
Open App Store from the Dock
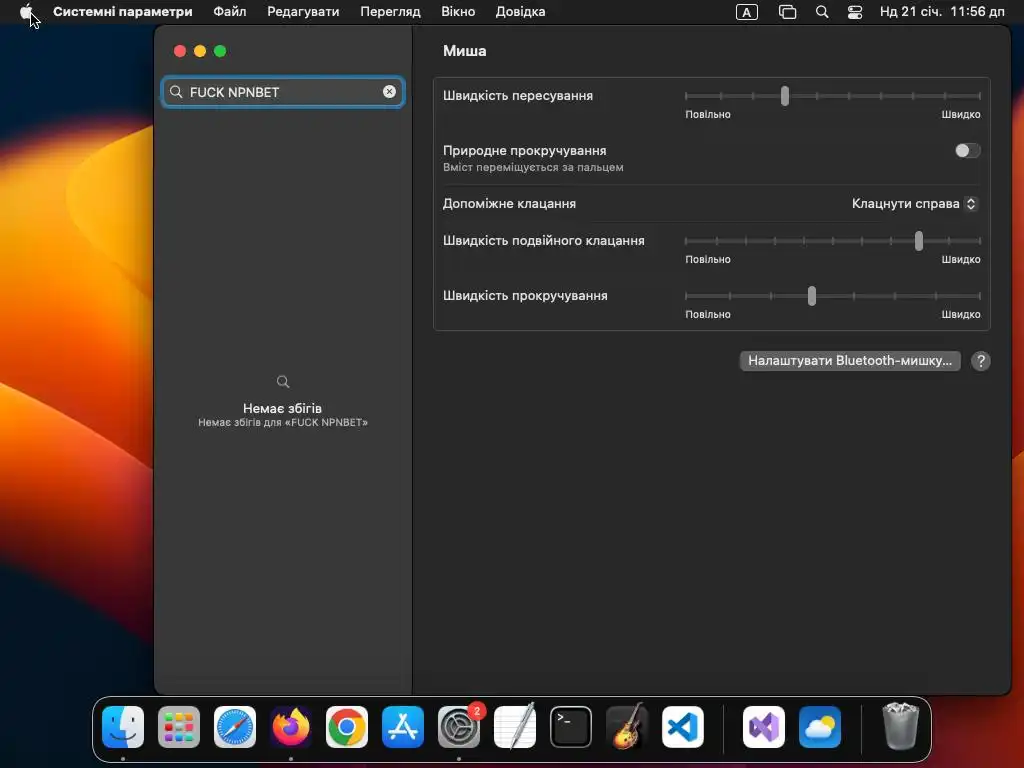[403, 727]
